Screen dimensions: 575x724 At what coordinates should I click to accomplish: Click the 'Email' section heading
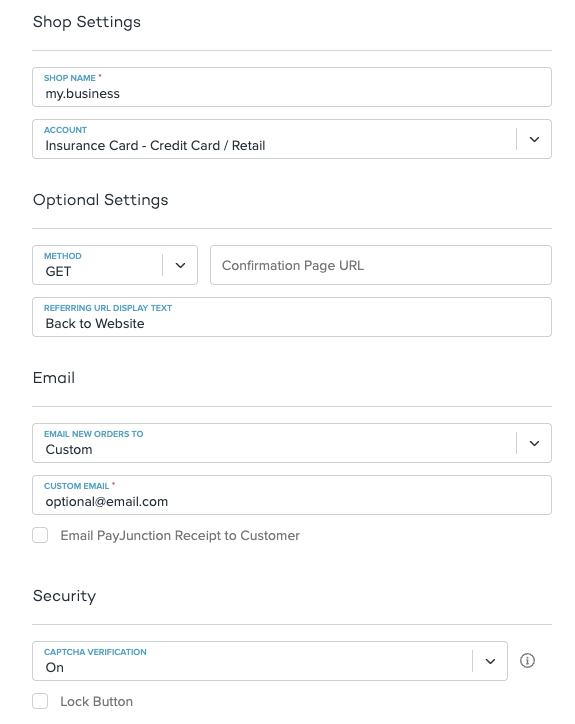click(54, 378)
